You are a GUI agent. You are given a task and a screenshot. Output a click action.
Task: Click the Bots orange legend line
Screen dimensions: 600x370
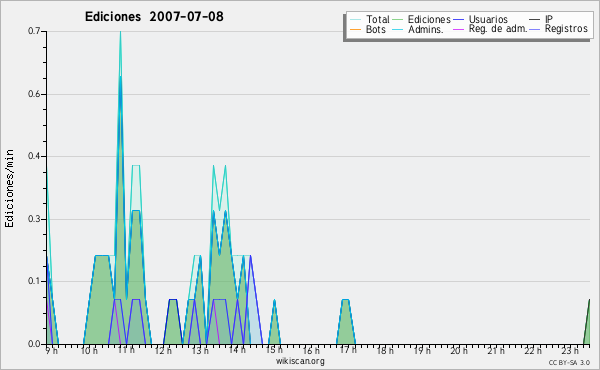pyautogui.click(x=355, y=29)
